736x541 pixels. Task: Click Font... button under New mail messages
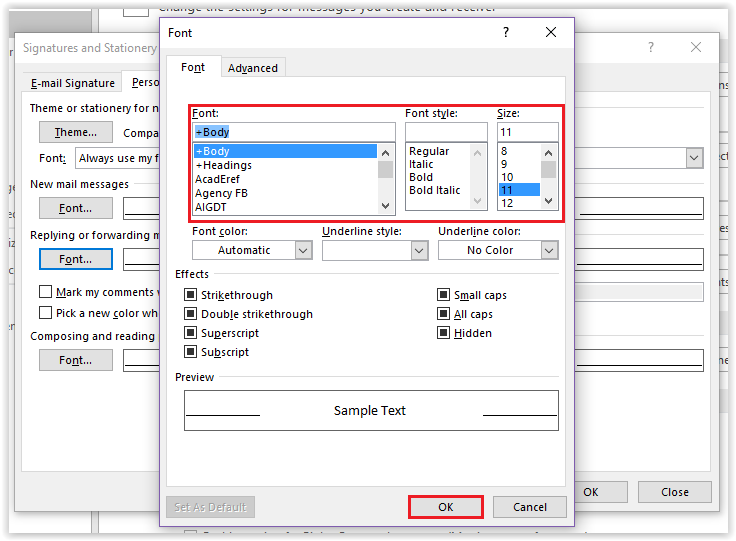[x=76, y=208]
